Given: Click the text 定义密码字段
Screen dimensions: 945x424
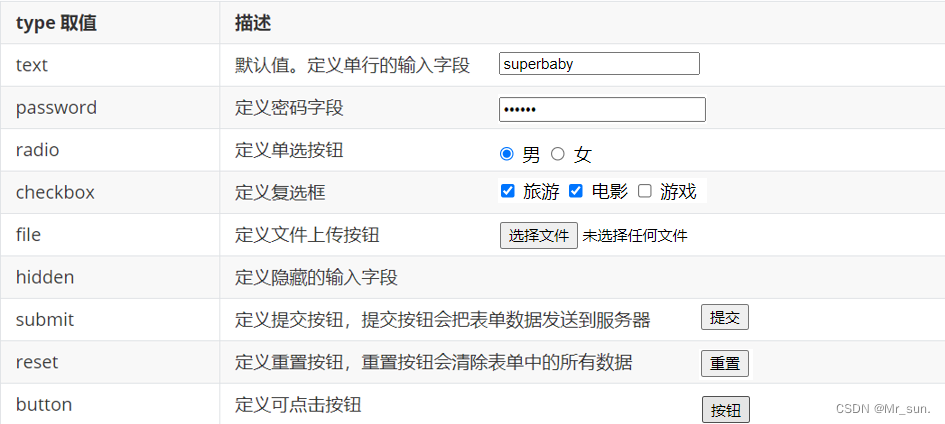Looking at the screenshot, I should point(289,108).
